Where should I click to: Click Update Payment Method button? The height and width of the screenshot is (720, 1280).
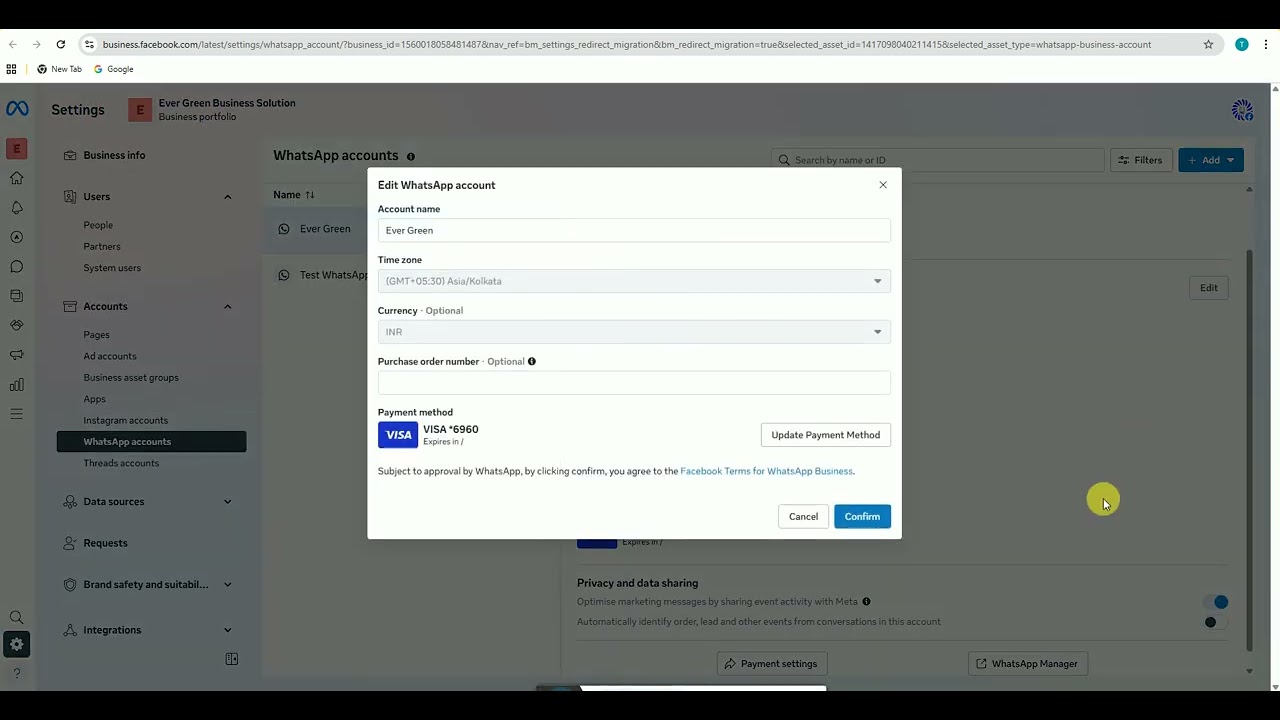(x=826, y=435)
